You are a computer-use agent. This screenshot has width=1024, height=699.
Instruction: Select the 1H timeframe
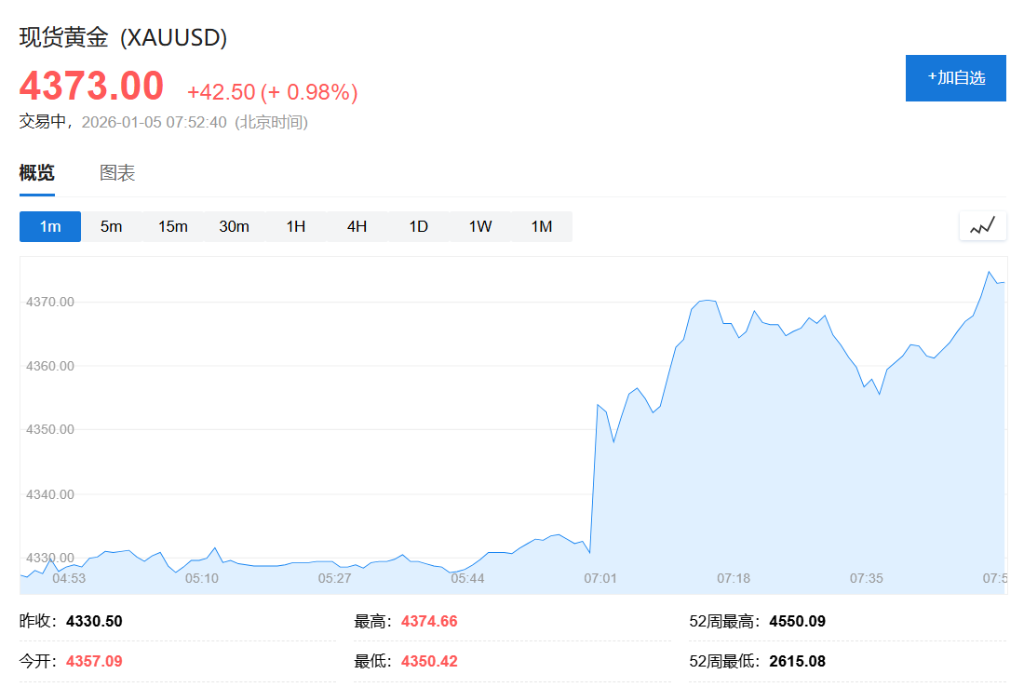(295, 226)
